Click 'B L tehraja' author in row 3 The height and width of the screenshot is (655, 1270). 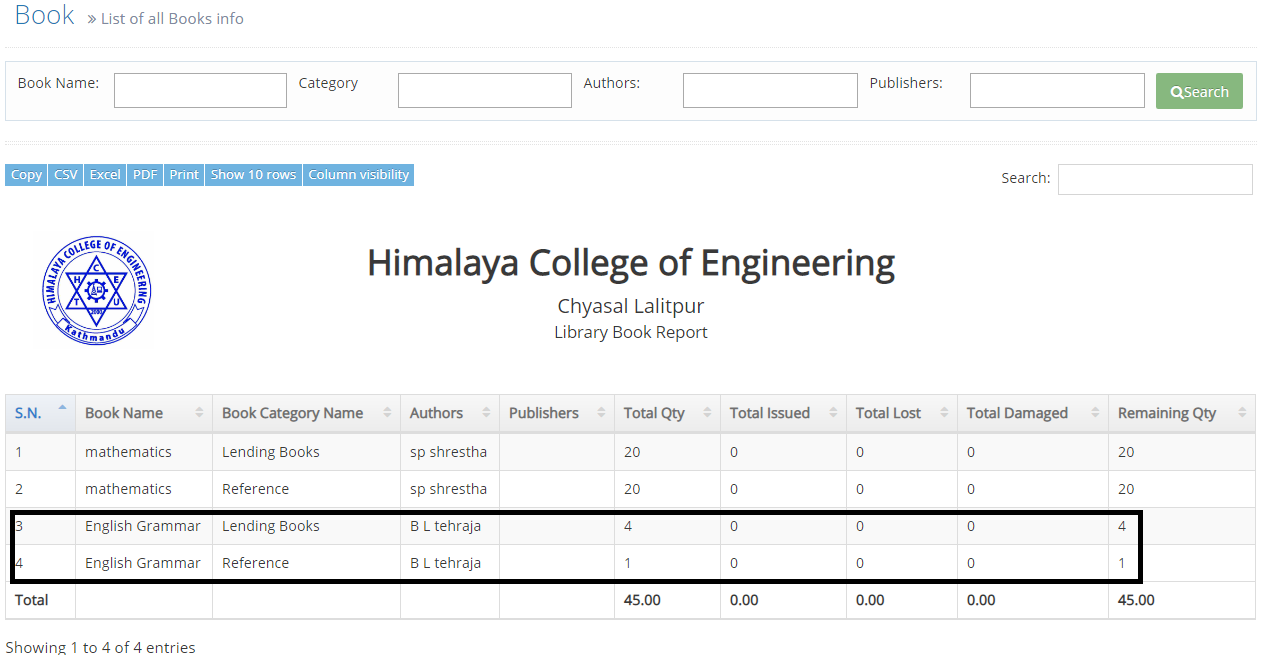(445, 526)
